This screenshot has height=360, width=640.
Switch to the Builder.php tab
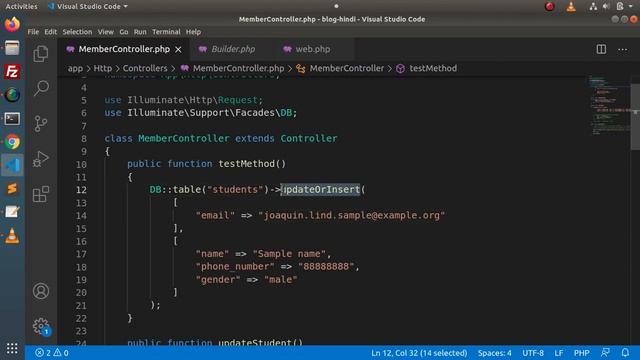click(233, 49)
